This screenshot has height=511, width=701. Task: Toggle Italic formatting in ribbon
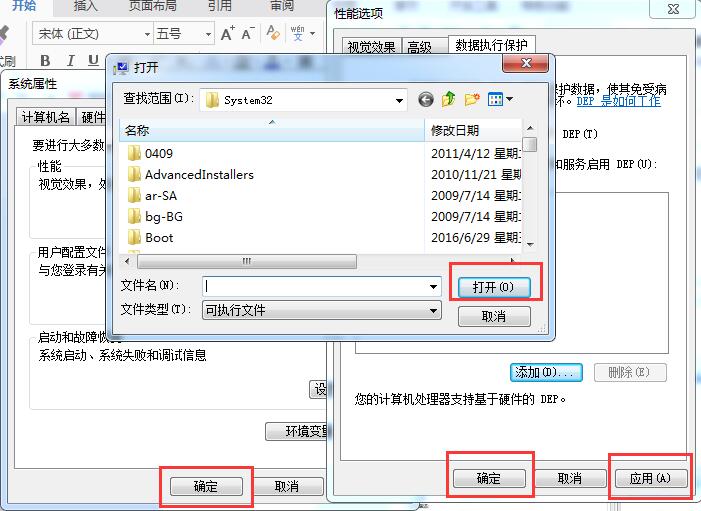pos(70,60)
